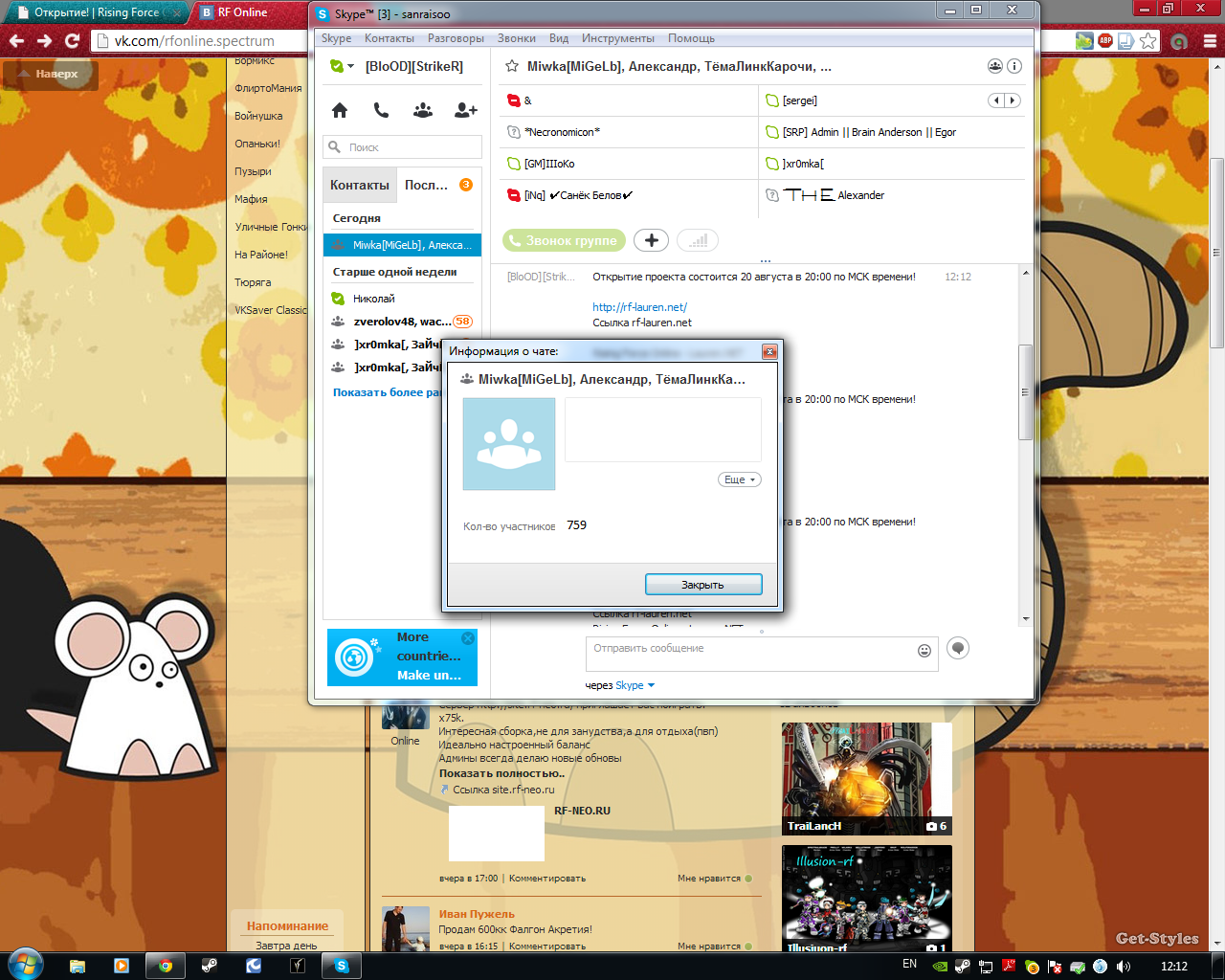Viewport: 1225px width, 980px height.
Task: Open the Контакты menu in menu bar
Action: tap(390, 38)
